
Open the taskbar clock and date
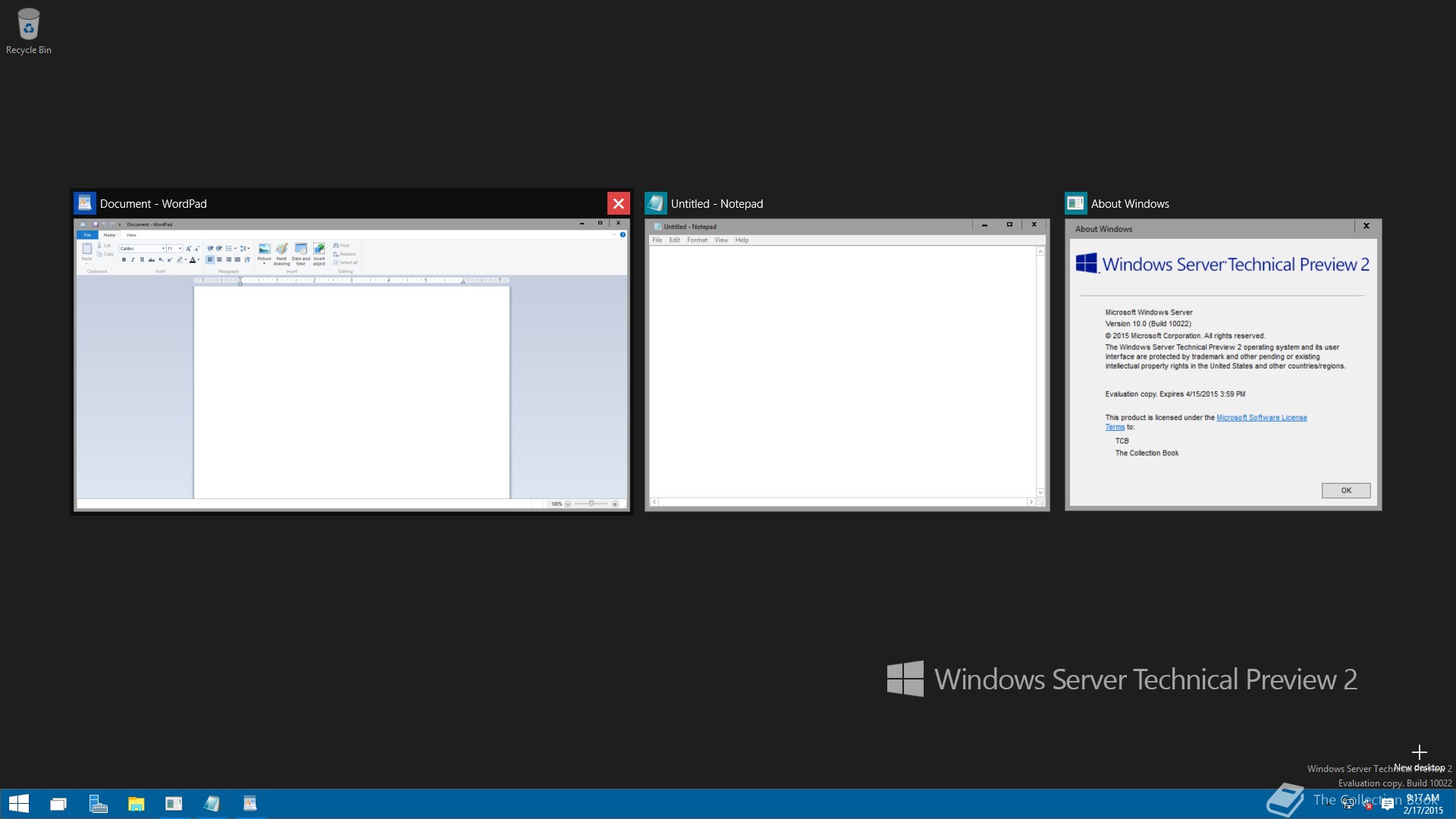click(x=1423, y=804)
